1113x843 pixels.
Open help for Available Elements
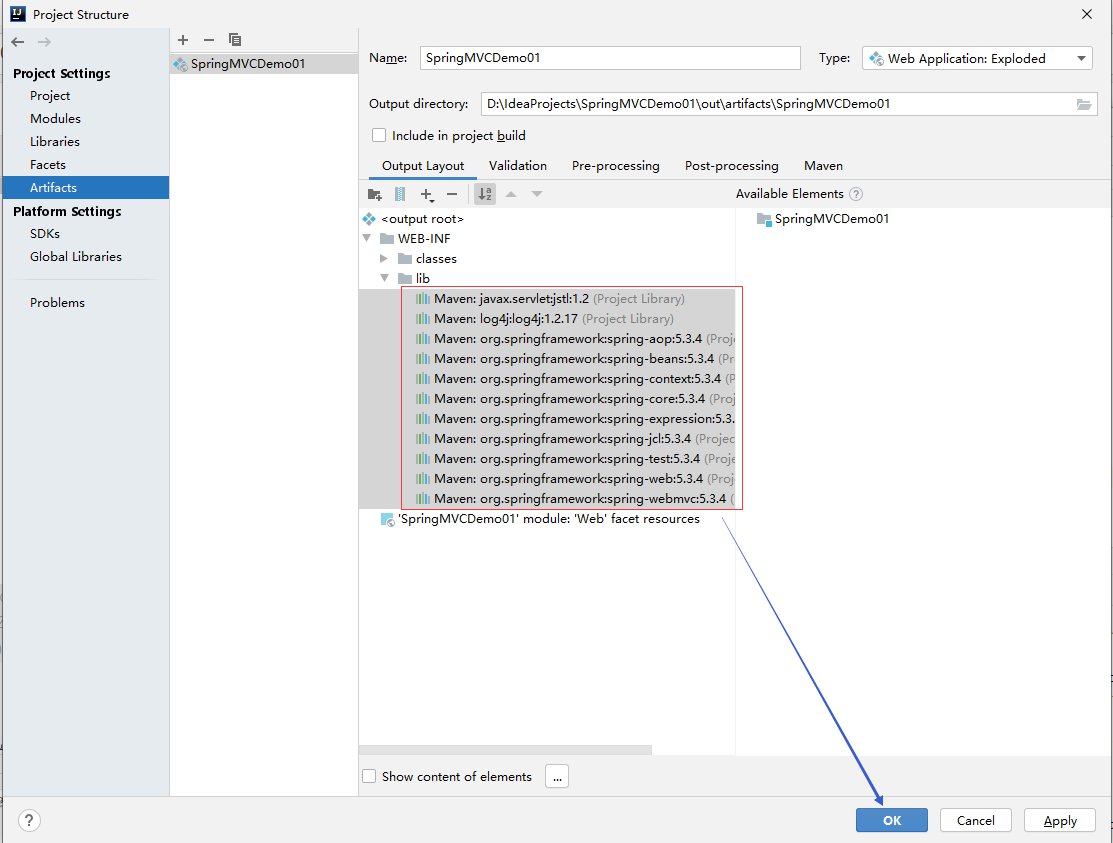pyautogui.click(x=856, y=194)
